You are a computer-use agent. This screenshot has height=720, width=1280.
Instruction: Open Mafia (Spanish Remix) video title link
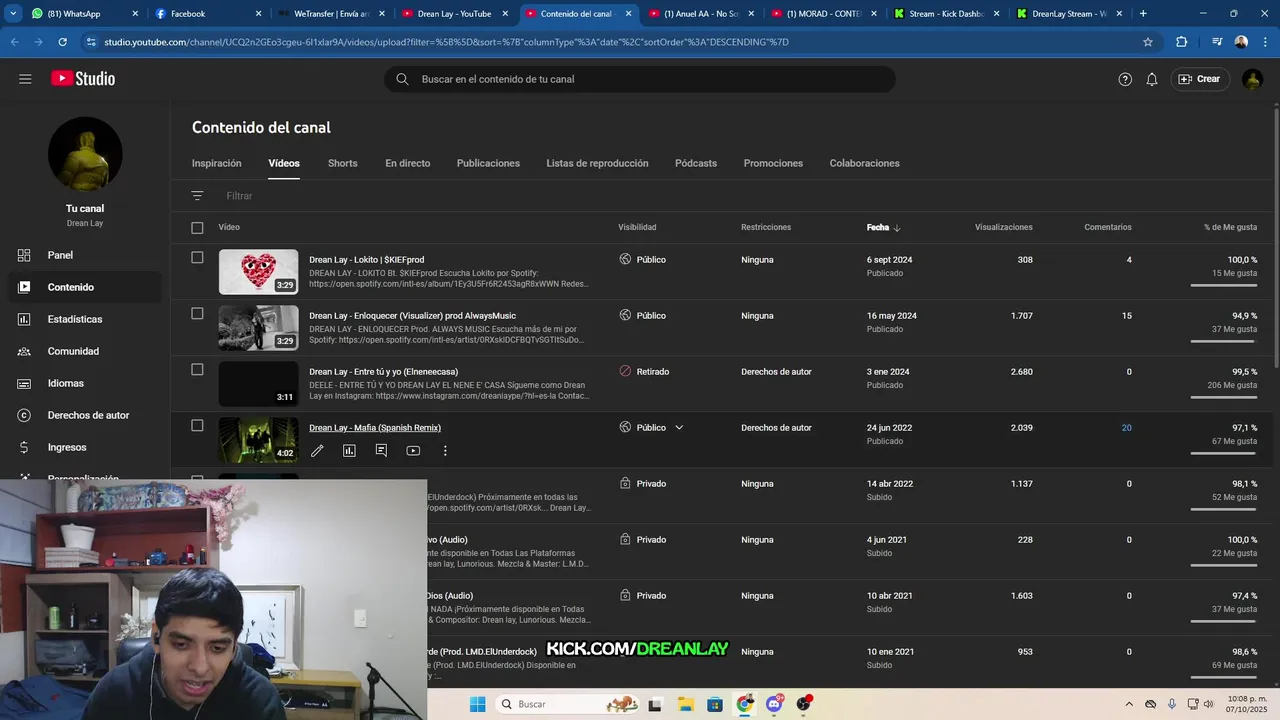tap(375, 428)
